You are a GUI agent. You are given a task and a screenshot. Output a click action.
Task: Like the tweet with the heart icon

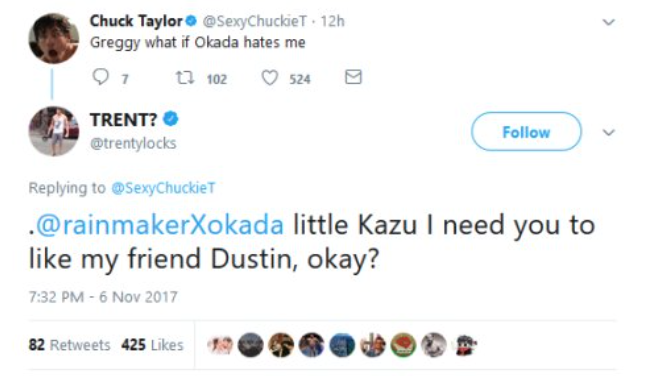coord(270,78)
